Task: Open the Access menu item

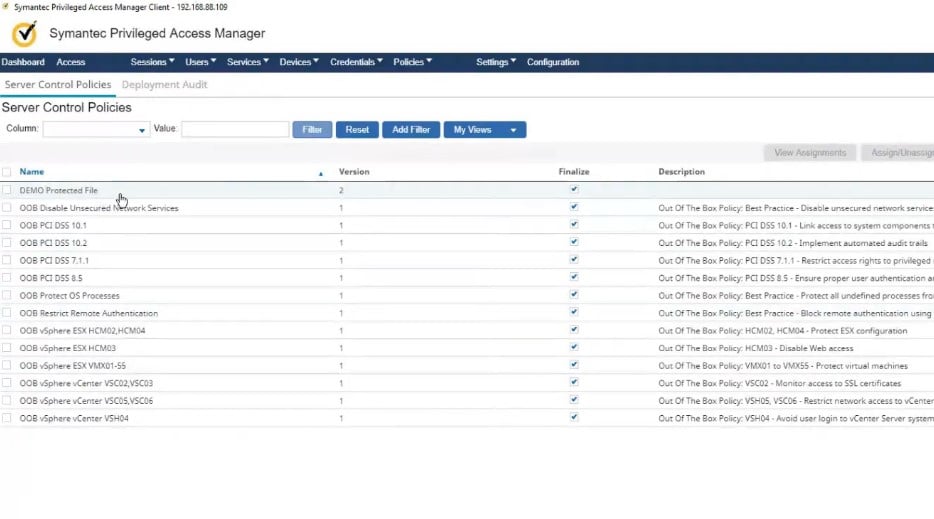Action: pyautogui.click(x=70, y=62)
